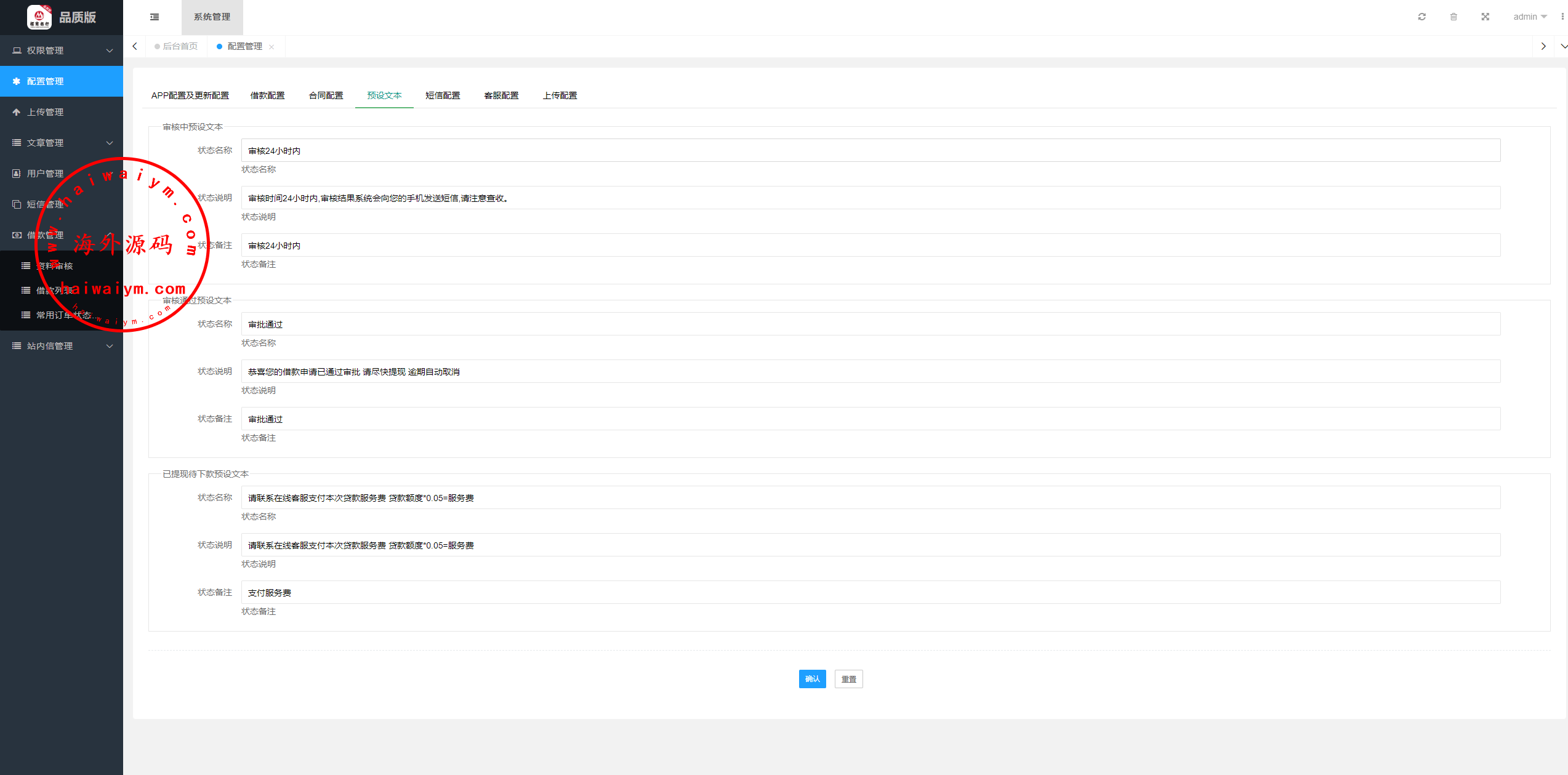Open 上传管理 in the sidebar
This screenshot has height=775, width=1568.
[46, 112]
